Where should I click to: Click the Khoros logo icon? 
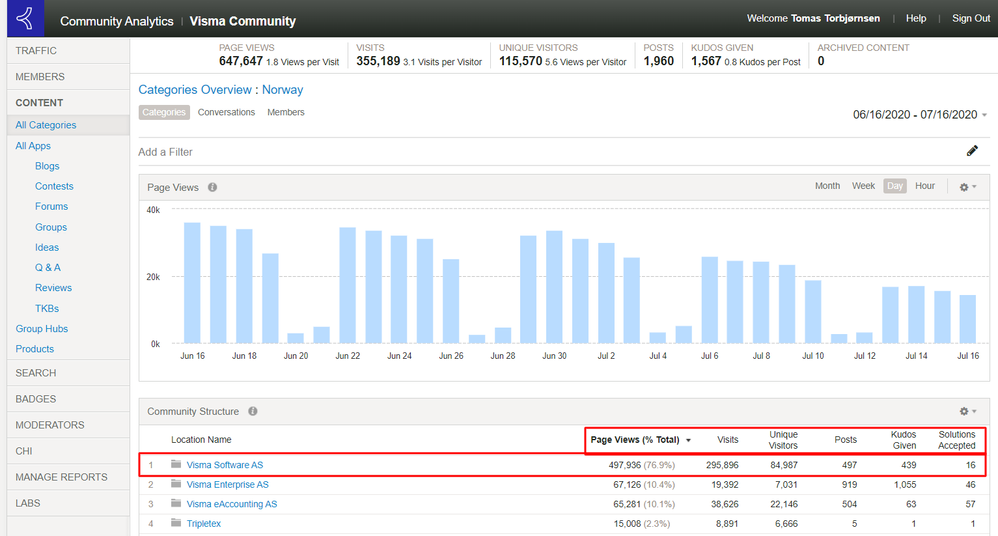pyautogui.click(x=25, y=18)
